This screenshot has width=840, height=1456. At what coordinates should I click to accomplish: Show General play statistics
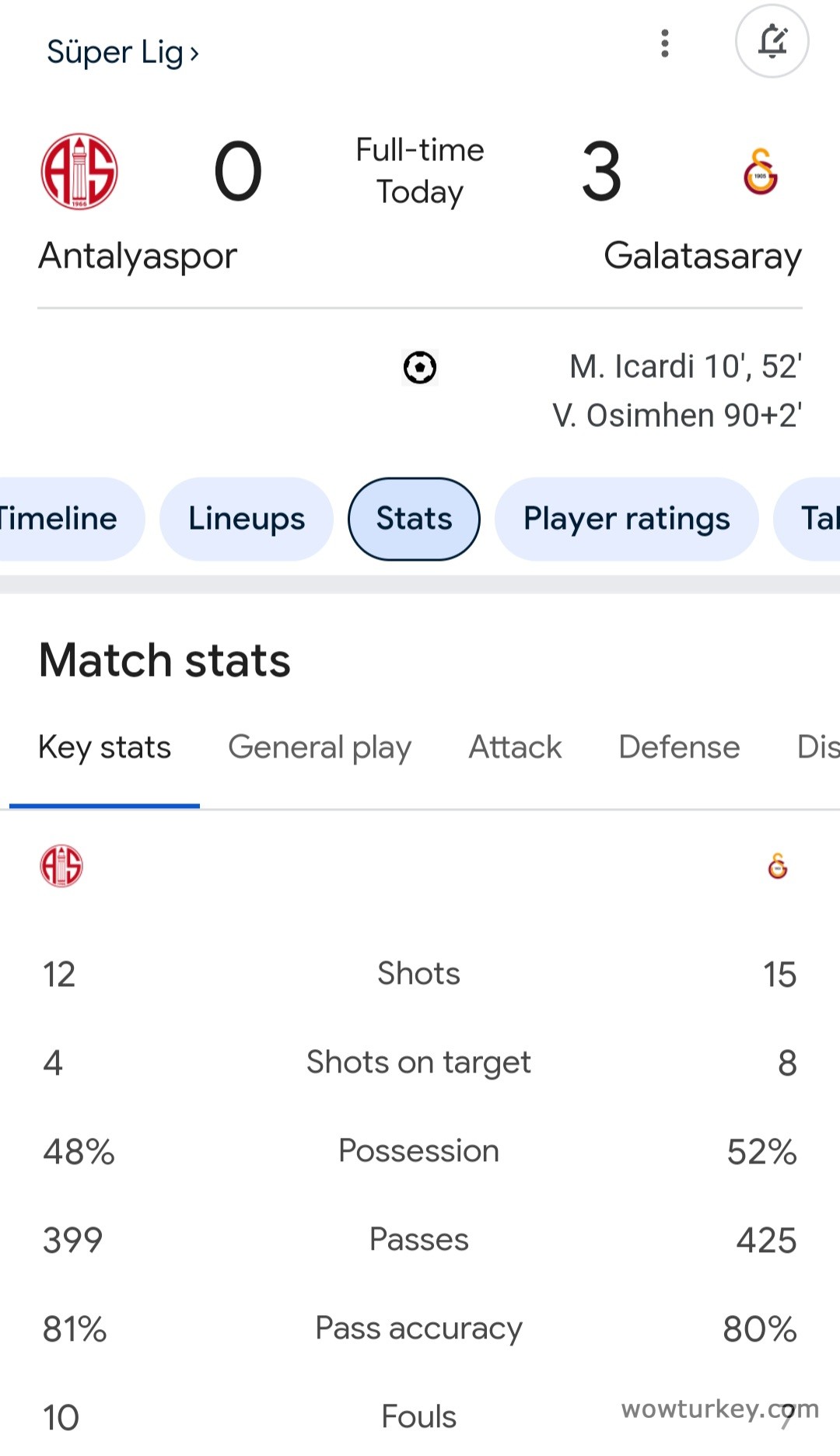pos(319,747)
